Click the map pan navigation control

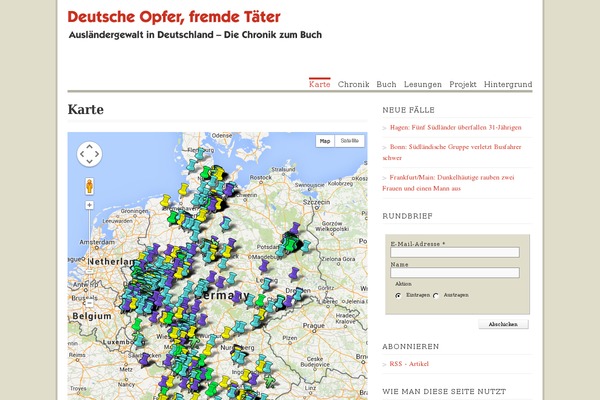click(89, 154)
